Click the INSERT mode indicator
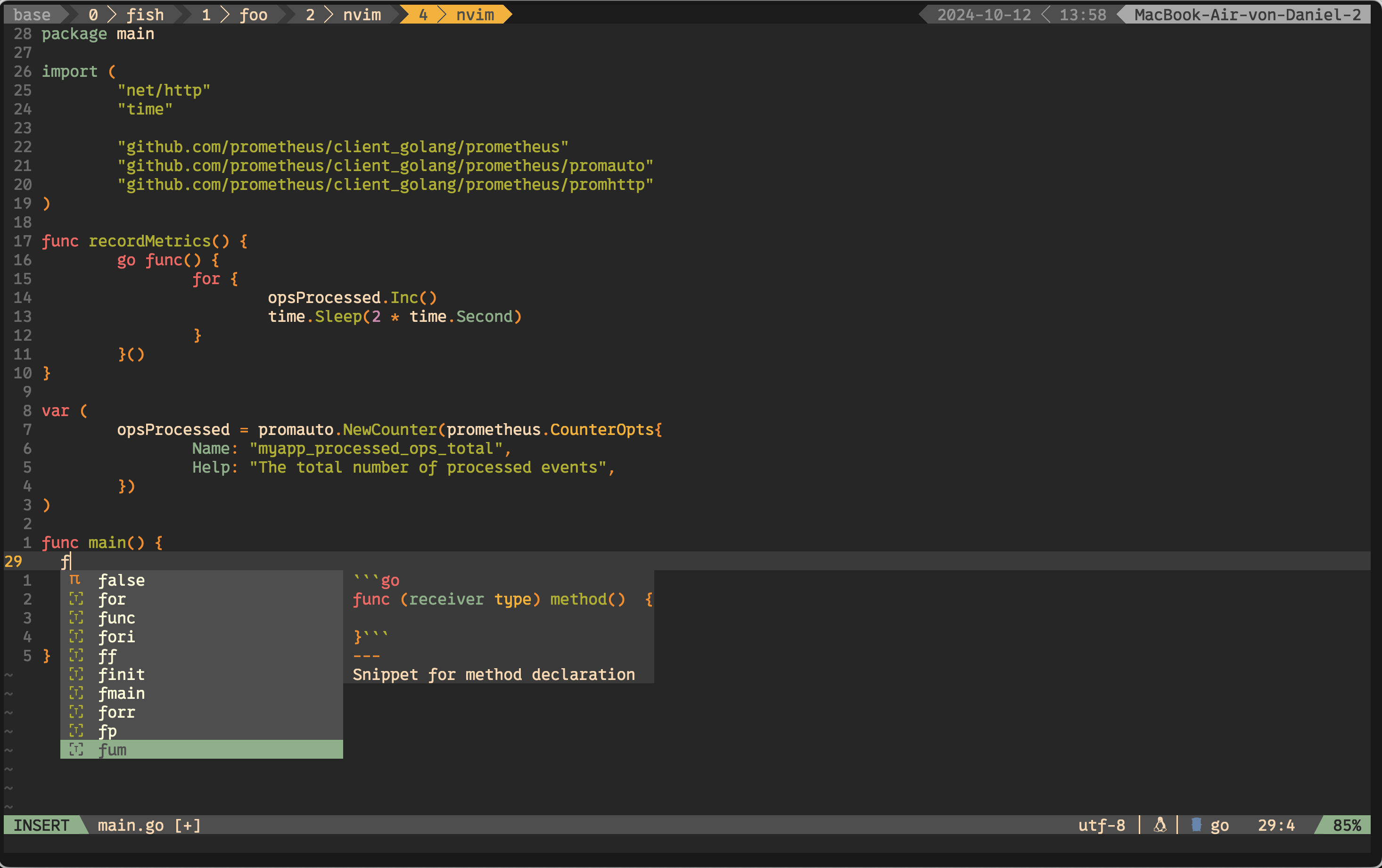Viewport: 1382px width, 868px height. [41, 825]
